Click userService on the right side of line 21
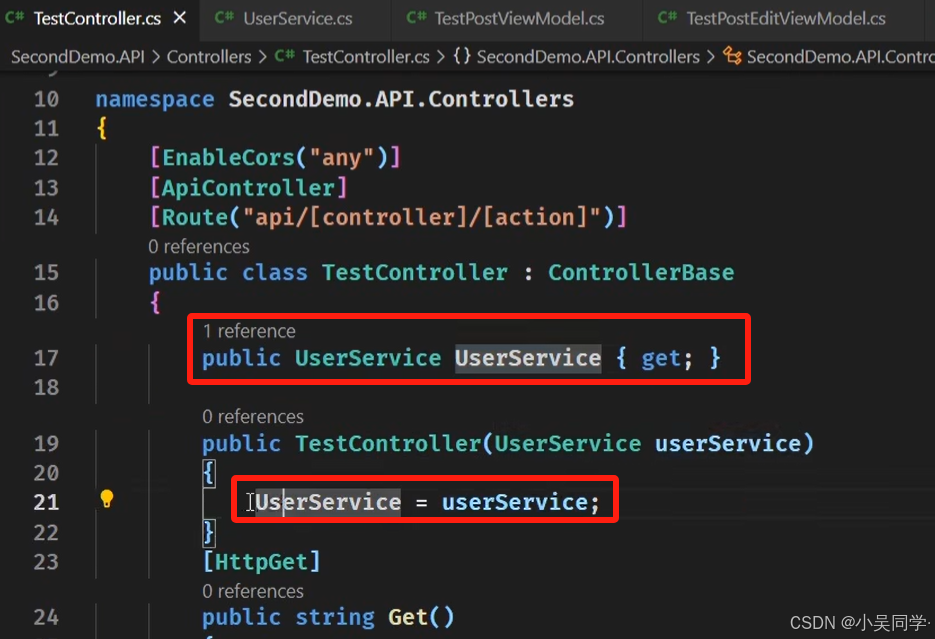Image resolution: width=935 pixels, height=639 pixels. 515,502
